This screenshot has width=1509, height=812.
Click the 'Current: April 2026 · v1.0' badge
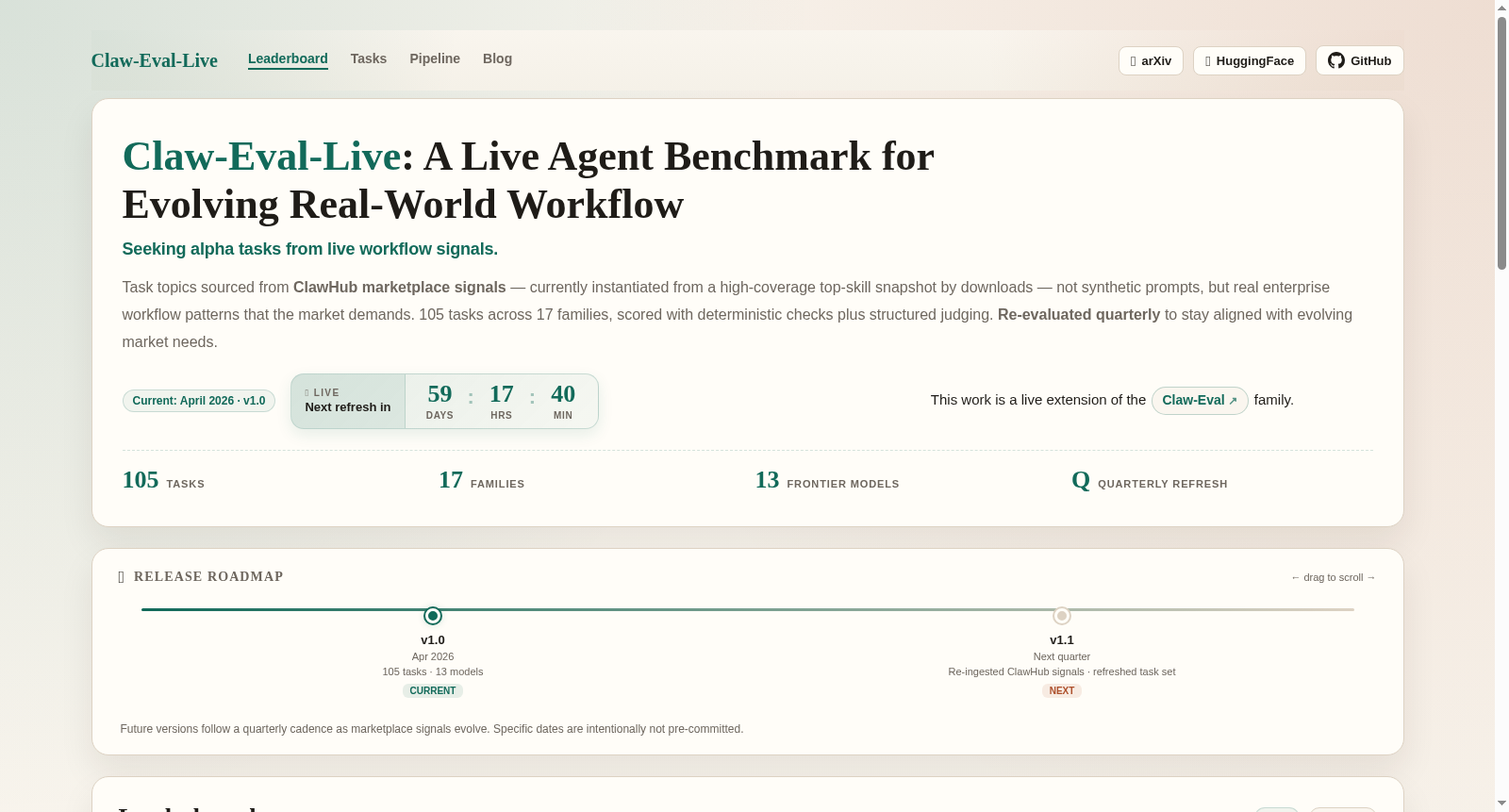[199, 401]
